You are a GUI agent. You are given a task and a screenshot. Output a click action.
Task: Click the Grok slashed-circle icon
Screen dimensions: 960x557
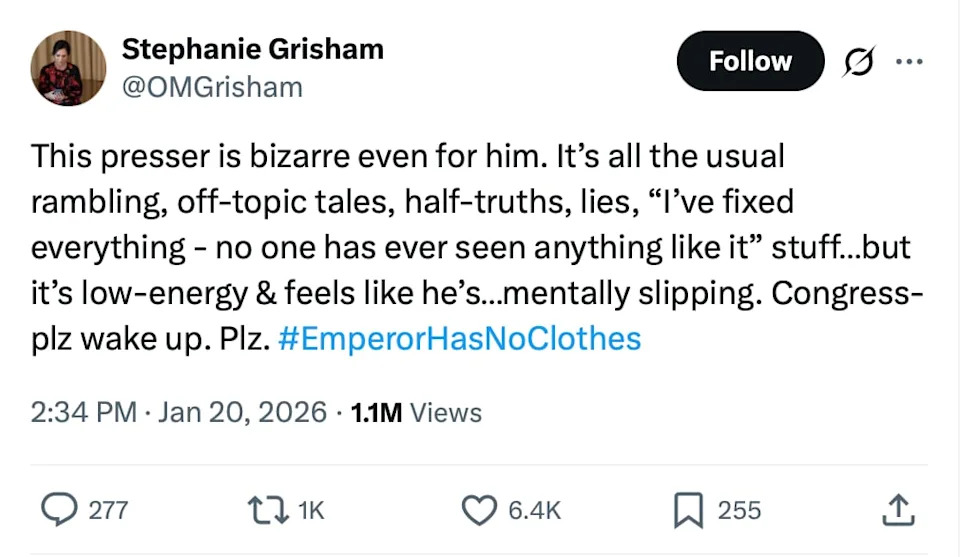(x=859, y=62)
